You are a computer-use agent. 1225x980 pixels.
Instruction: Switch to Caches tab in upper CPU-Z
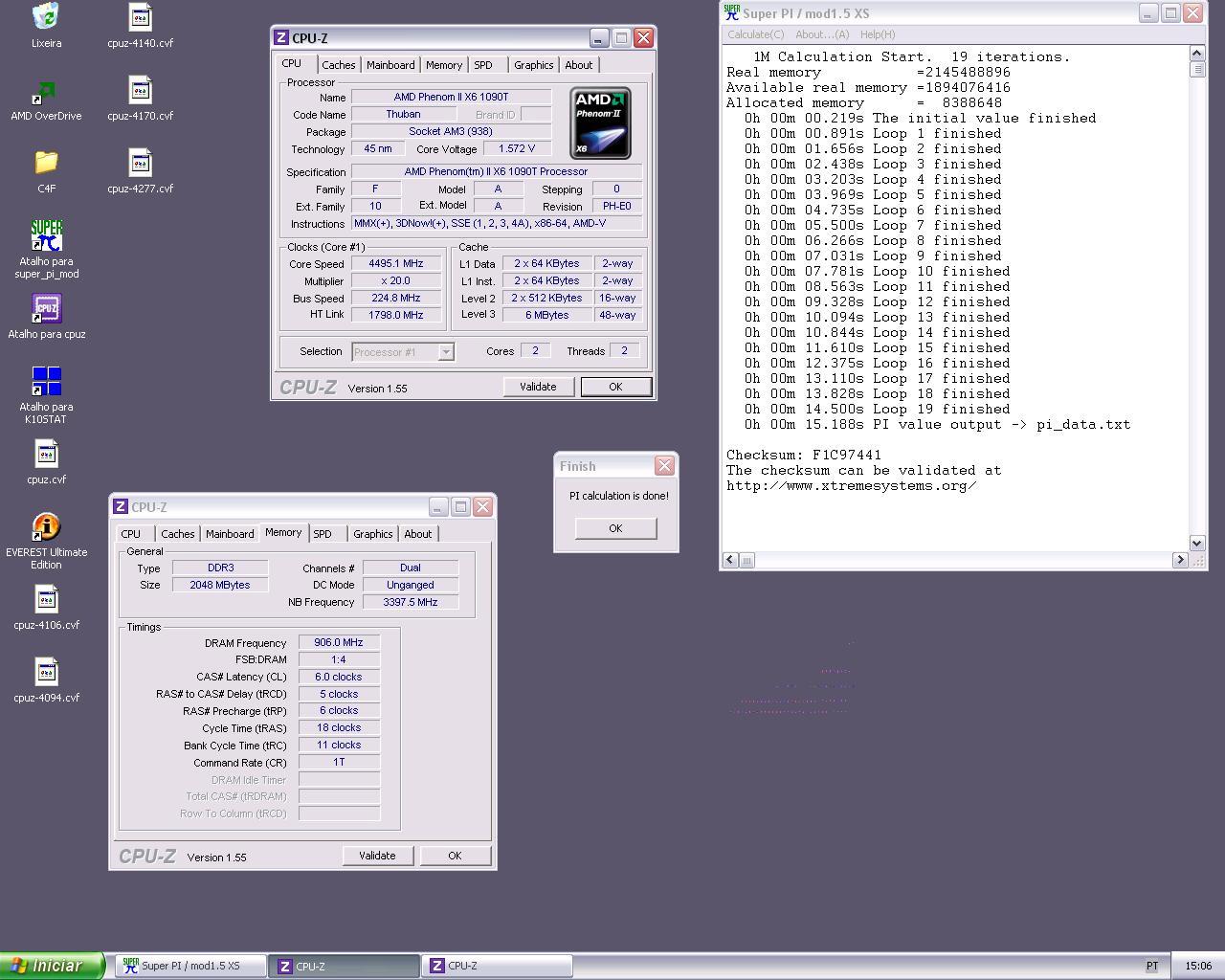338,65
